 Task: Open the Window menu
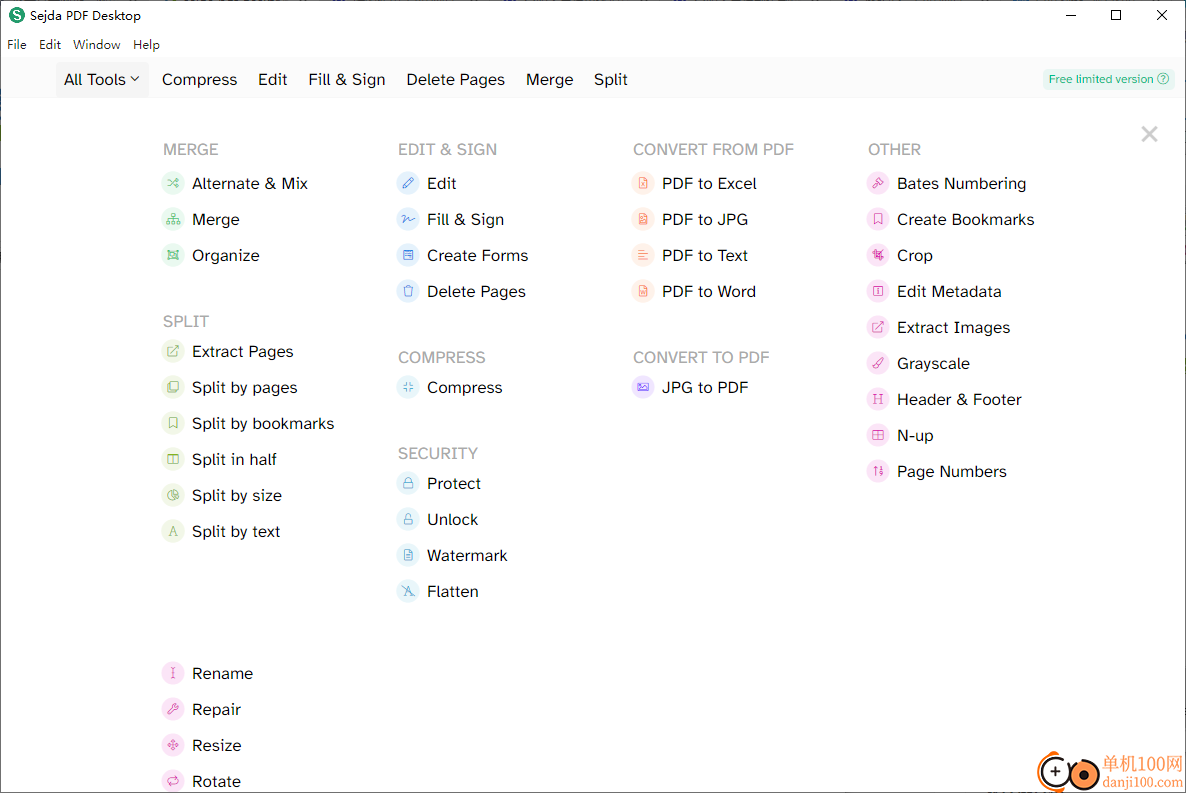[97, 45]
